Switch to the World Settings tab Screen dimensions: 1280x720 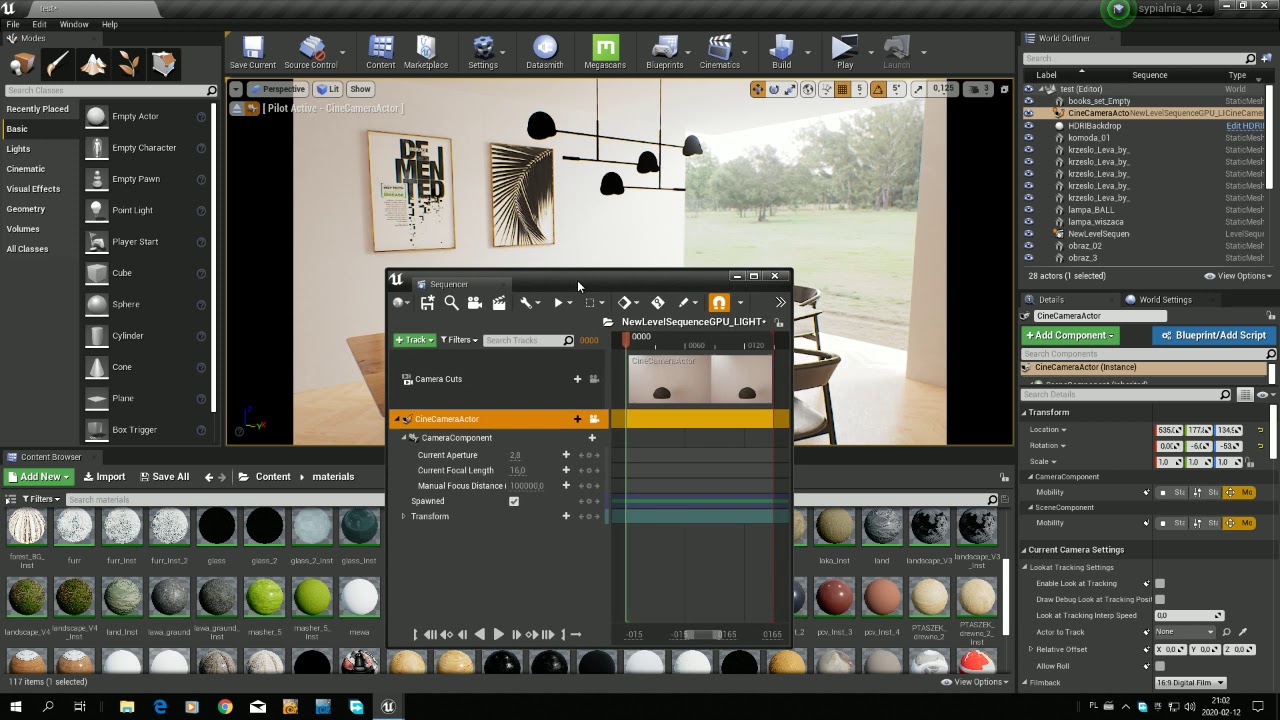point(1165,300)
